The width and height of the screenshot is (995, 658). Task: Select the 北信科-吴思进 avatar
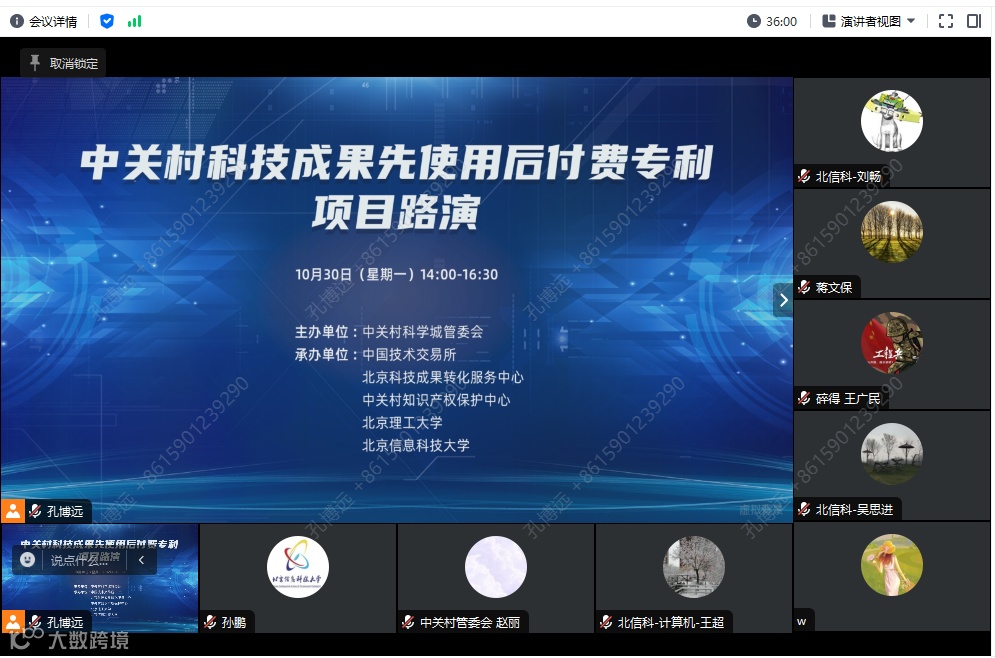point(892,454)
